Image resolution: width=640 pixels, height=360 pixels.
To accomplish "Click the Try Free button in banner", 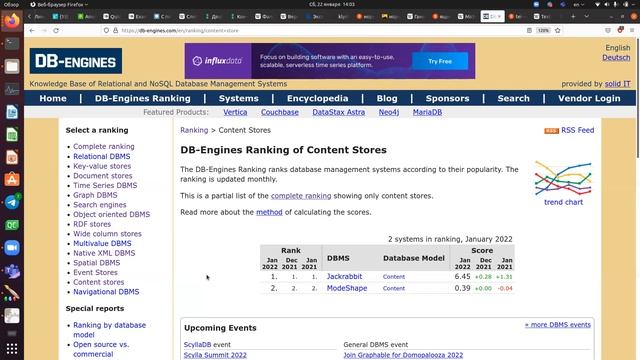I will click(x=440, y=61).
